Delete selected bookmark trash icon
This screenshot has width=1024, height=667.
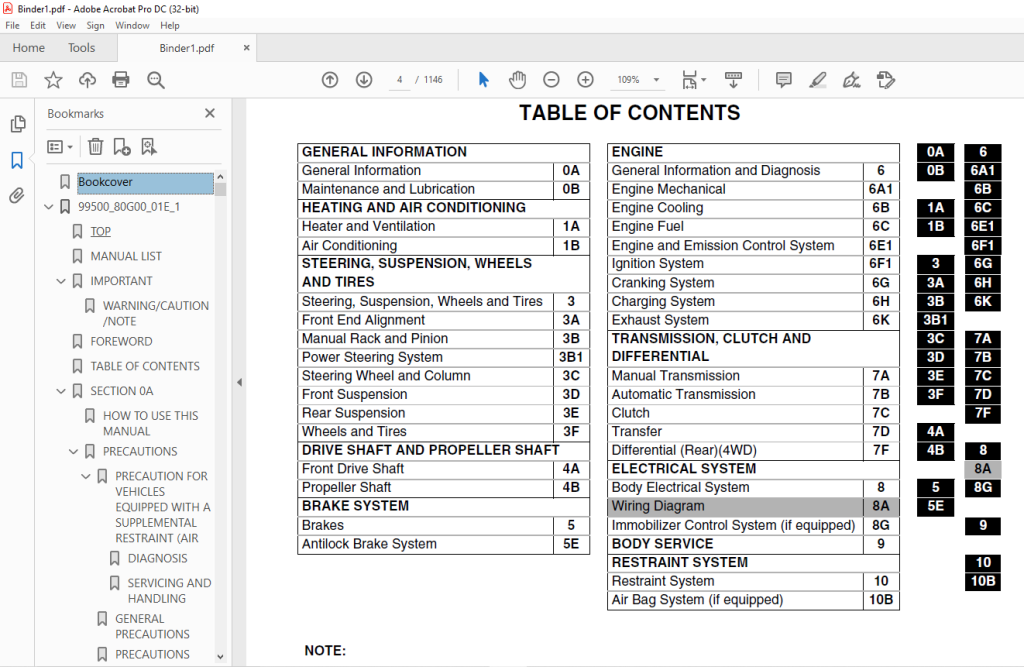click(x=95, y=146)
